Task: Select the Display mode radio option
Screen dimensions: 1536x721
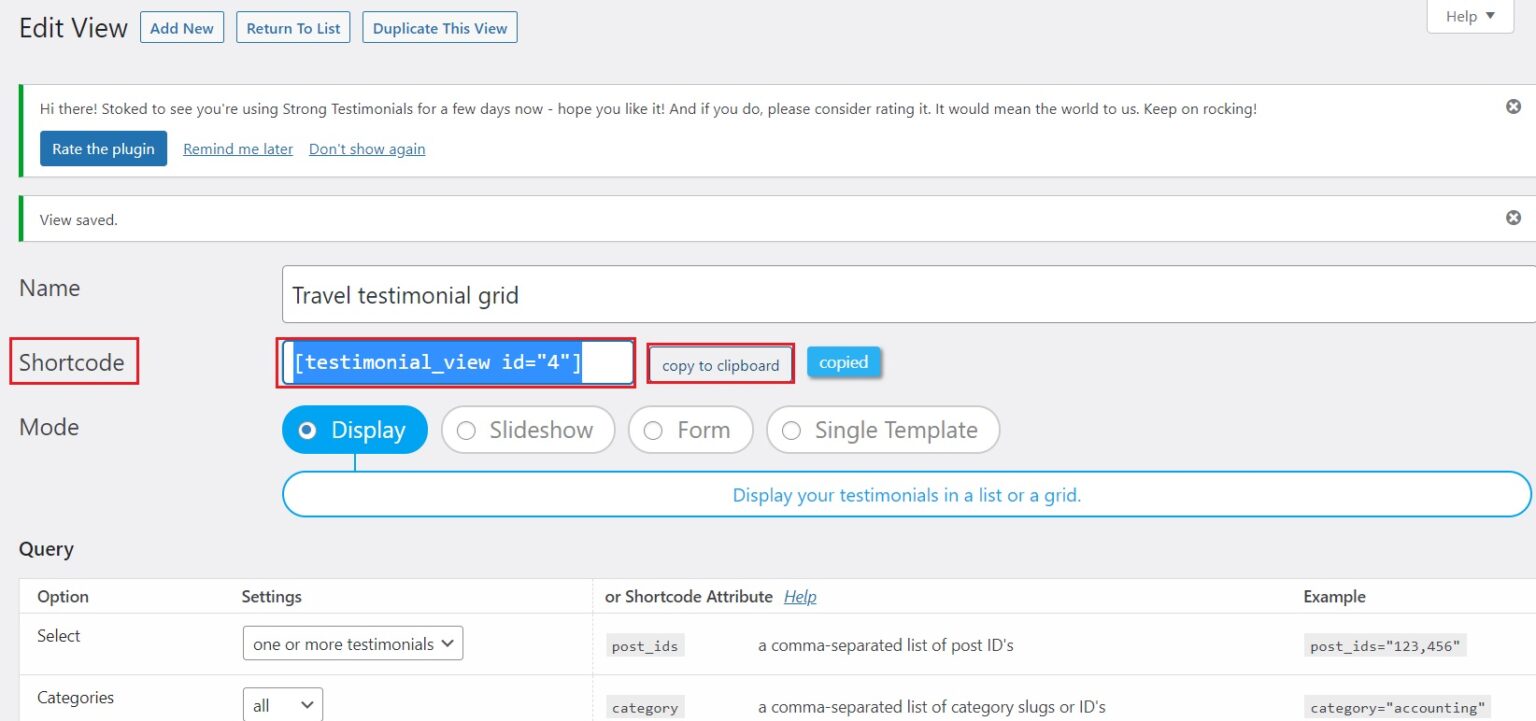Action: coord(354,430)
